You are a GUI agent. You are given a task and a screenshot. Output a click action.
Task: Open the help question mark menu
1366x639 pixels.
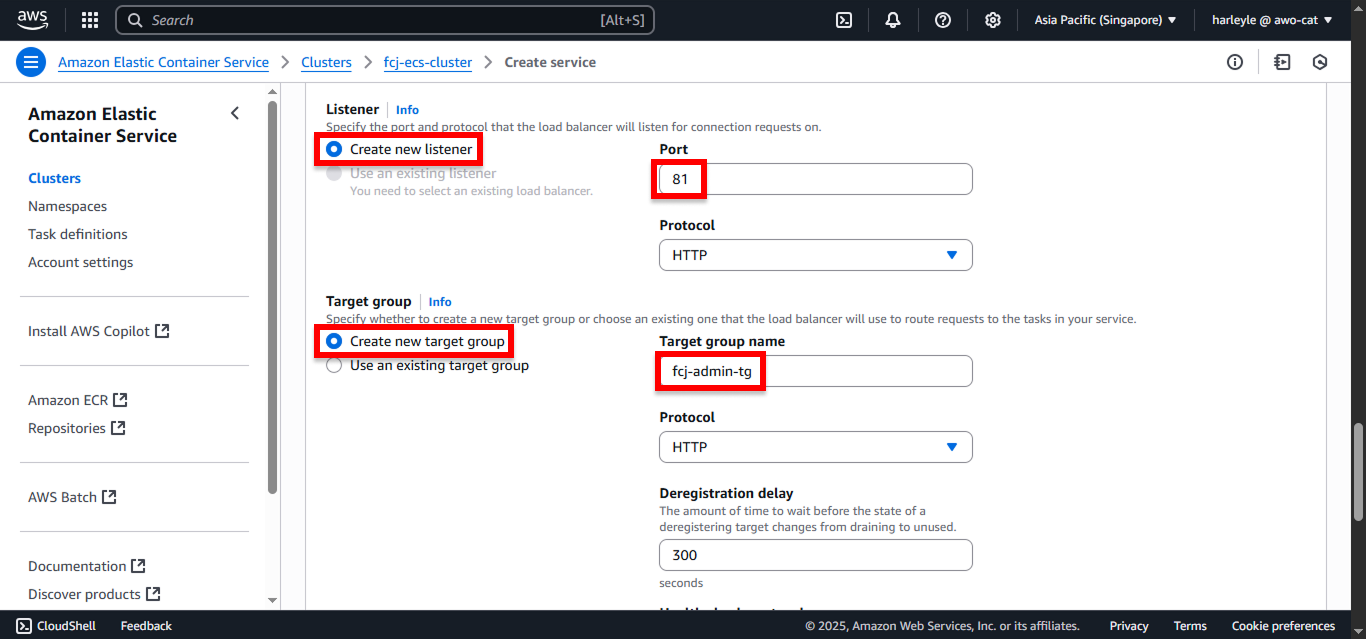[942, 20]
